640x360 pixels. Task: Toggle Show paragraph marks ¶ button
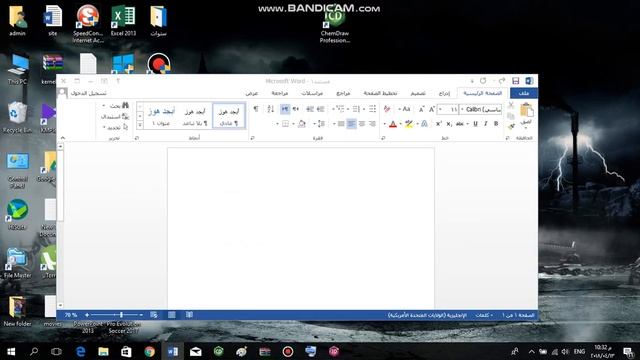click(256, 109)
